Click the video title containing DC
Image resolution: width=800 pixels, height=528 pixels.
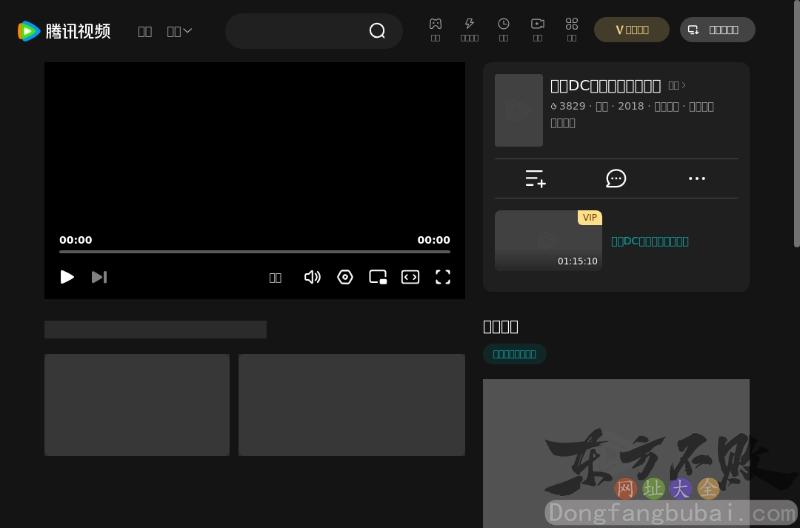tap(606, 86)
